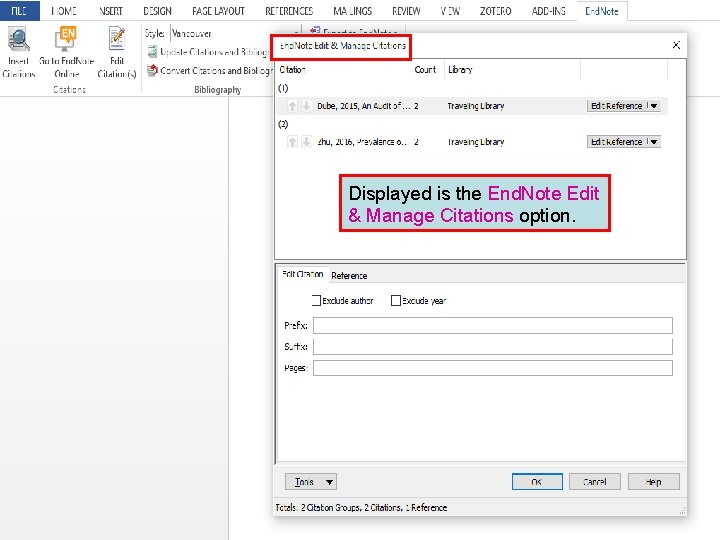Click the Count column header

(x=425, y=70)
